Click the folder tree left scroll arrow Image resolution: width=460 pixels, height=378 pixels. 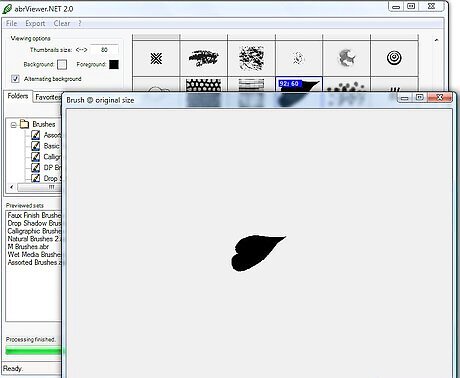(x=12, y=187)
